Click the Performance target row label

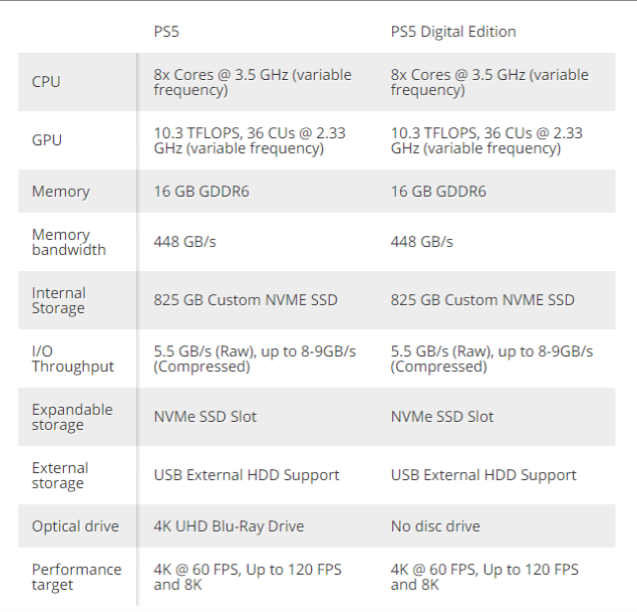pyautogui.click(x=76, y=576)
